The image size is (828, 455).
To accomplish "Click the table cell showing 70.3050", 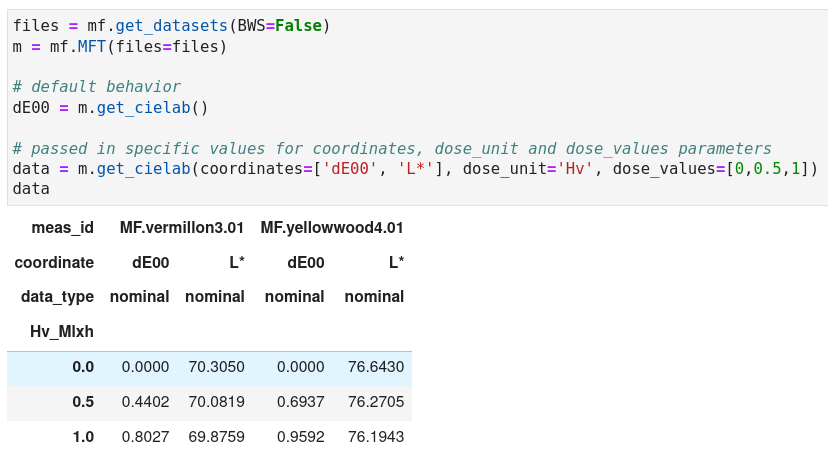I will coord(216,367).
